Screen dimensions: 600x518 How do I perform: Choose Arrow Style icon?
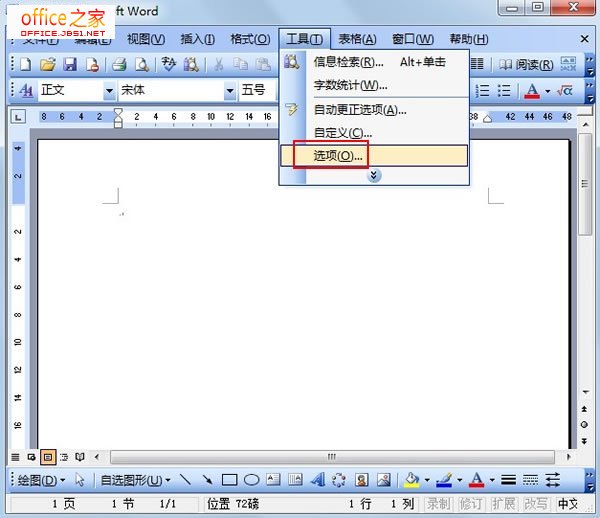[x=553, y=479]
